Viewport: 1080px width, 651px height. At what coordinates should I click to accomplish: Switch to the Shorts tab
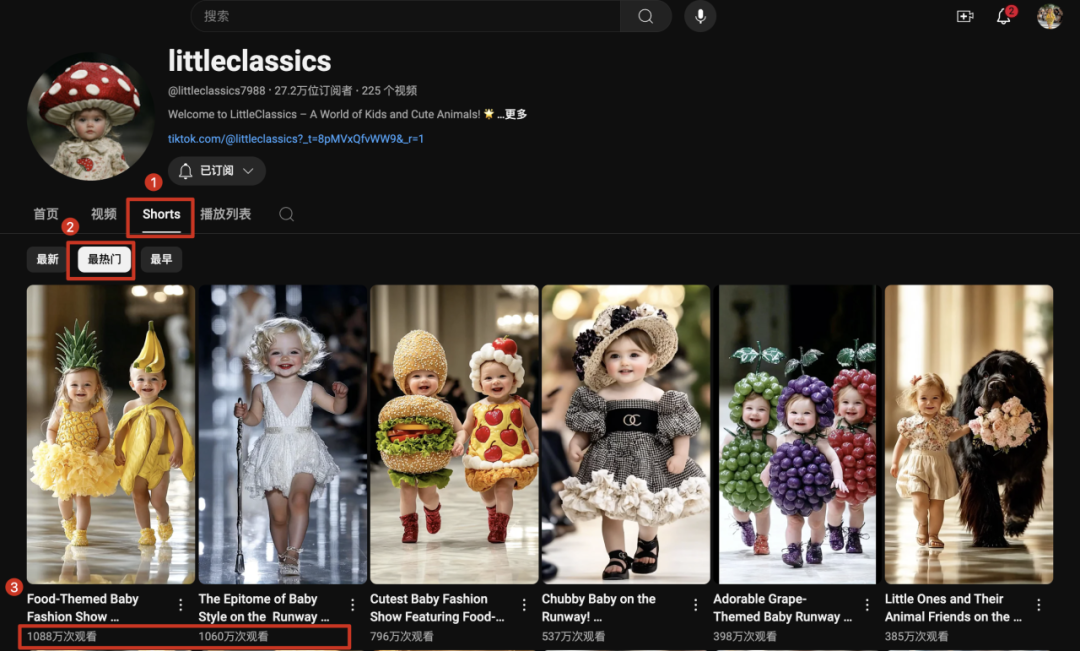pos(161,214)
